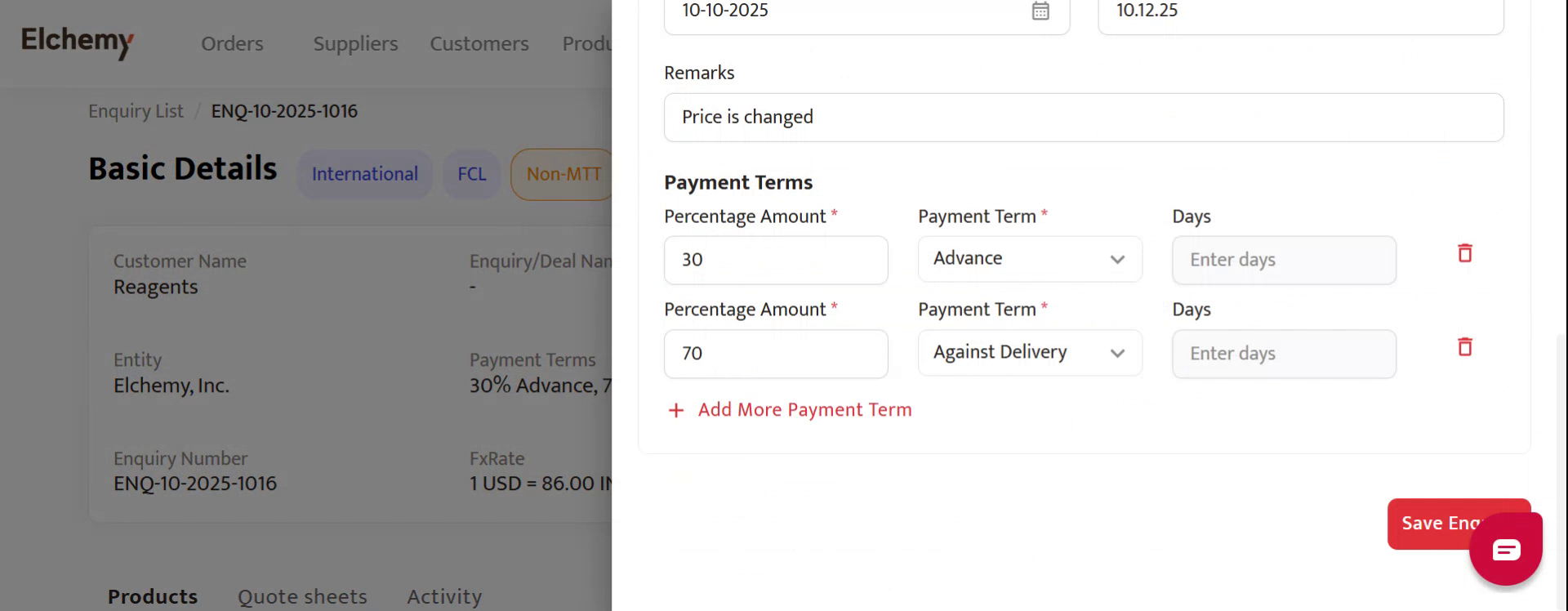Switch to the Activity tab
Image resolution: width=1568 pixels, height=611 pixels.
444,596
